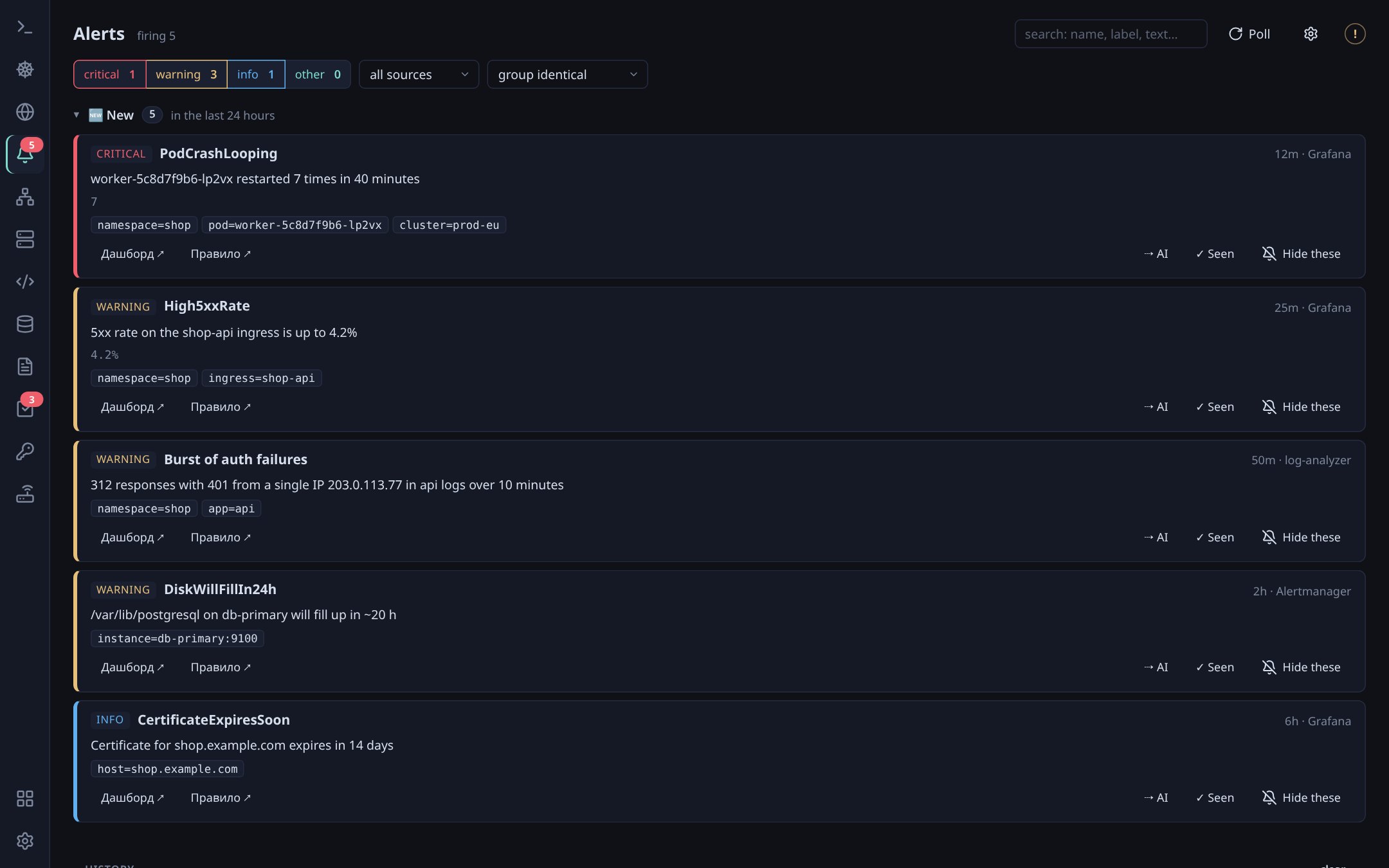Click the ingress=shop-api label

(x=261, y=378)
